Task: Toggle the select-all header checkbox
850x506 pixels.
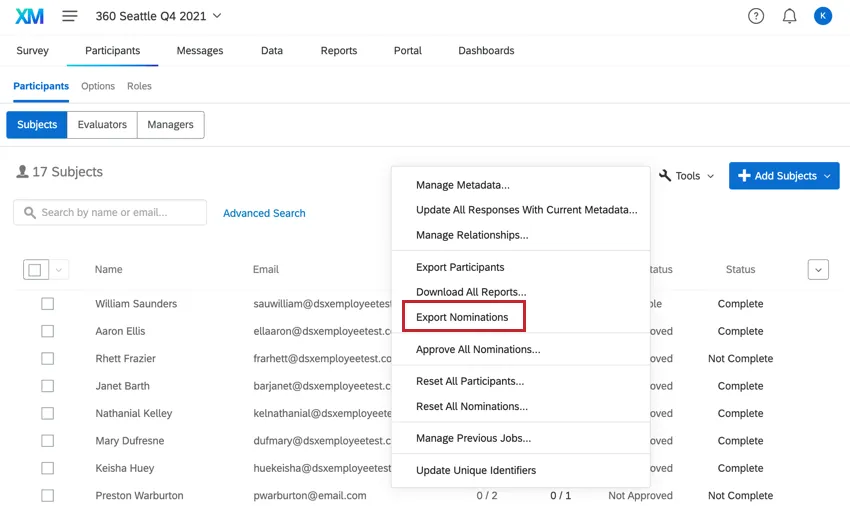Action: 35,270
